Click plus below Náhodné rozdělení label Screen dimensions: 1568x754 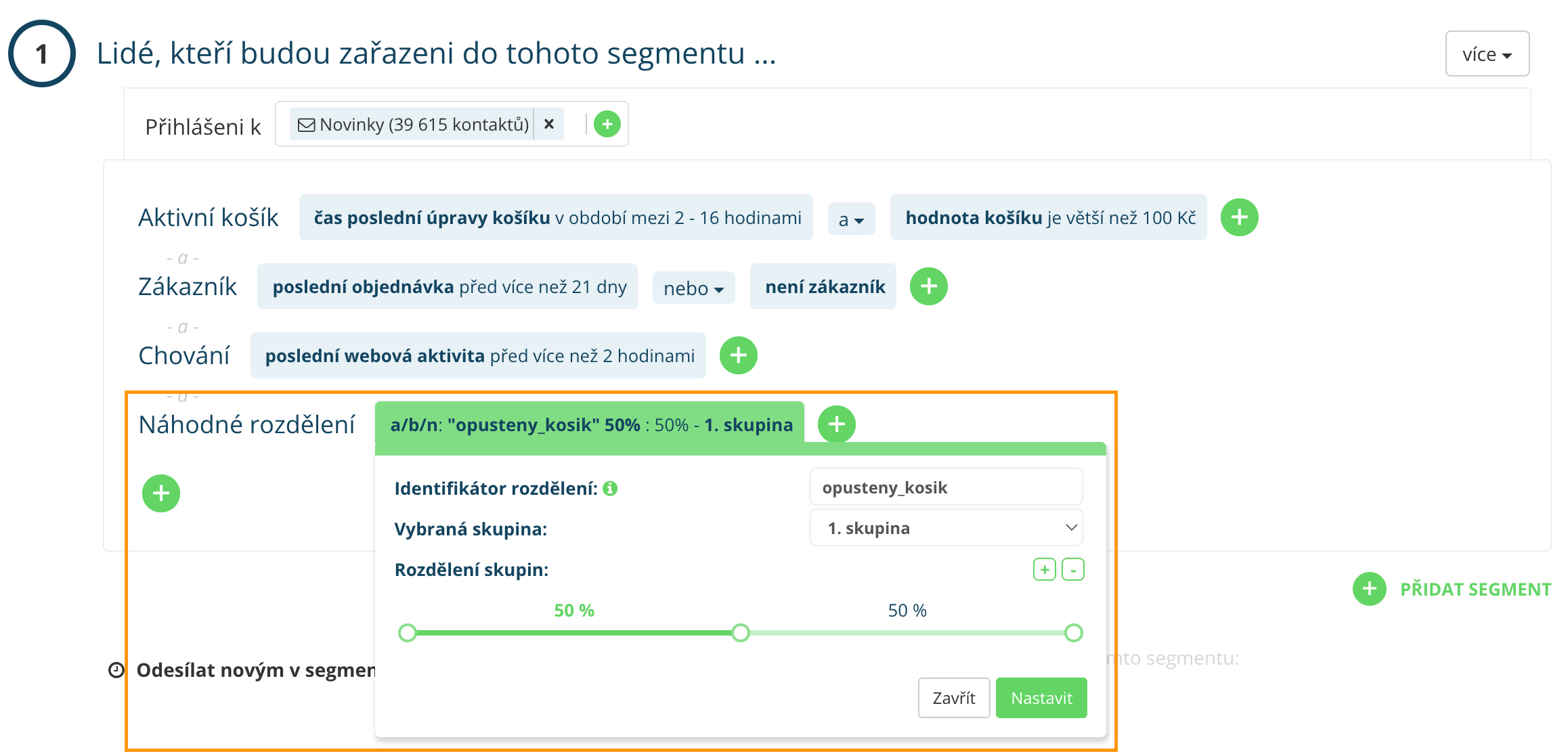(x=161, y=493)
